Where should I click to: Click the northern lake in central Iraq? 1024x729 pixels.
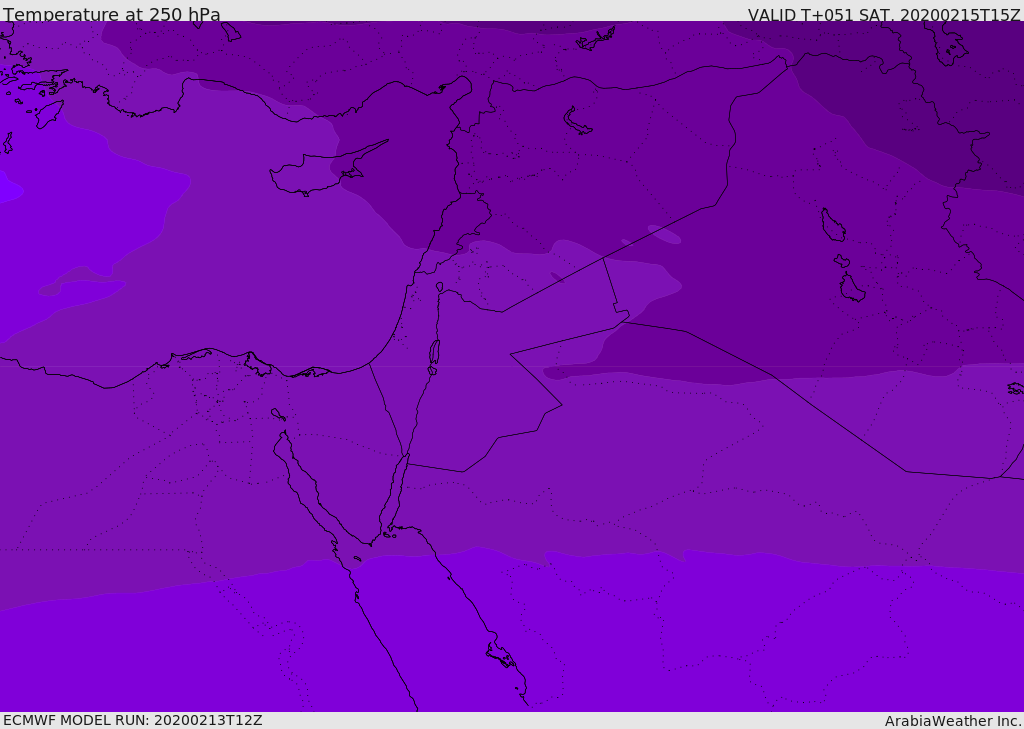832,225
